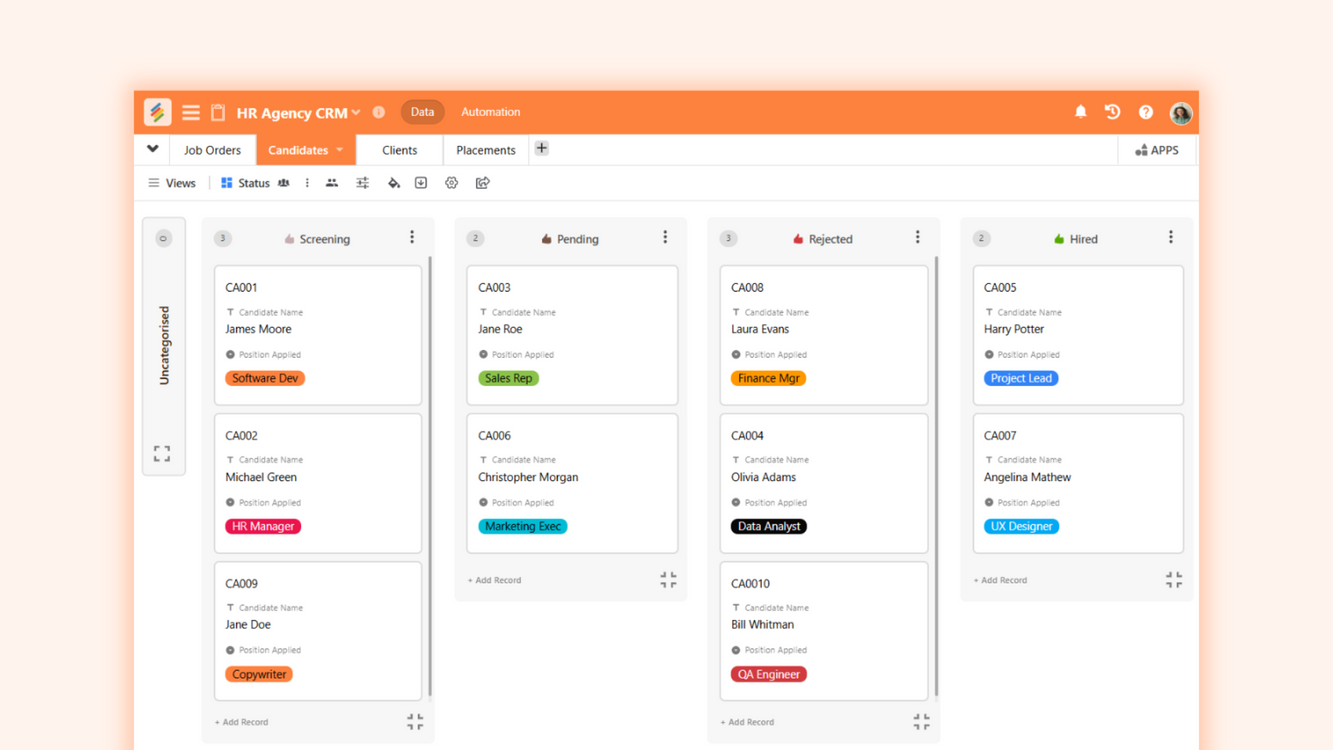1333x750 pixels.
Task: Switch to the Clients tab
Action: click(x=399, y=150)
